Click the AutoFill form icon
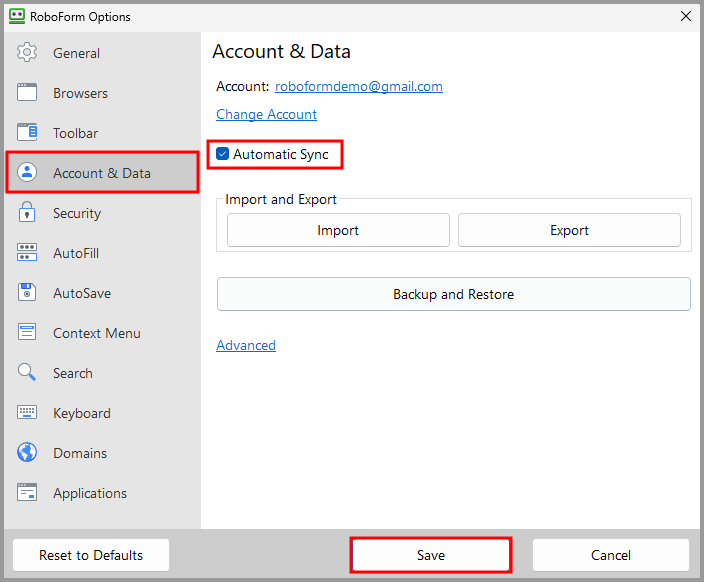The width and height of the screenshot is (704, 582). click(x=27, y=252)
